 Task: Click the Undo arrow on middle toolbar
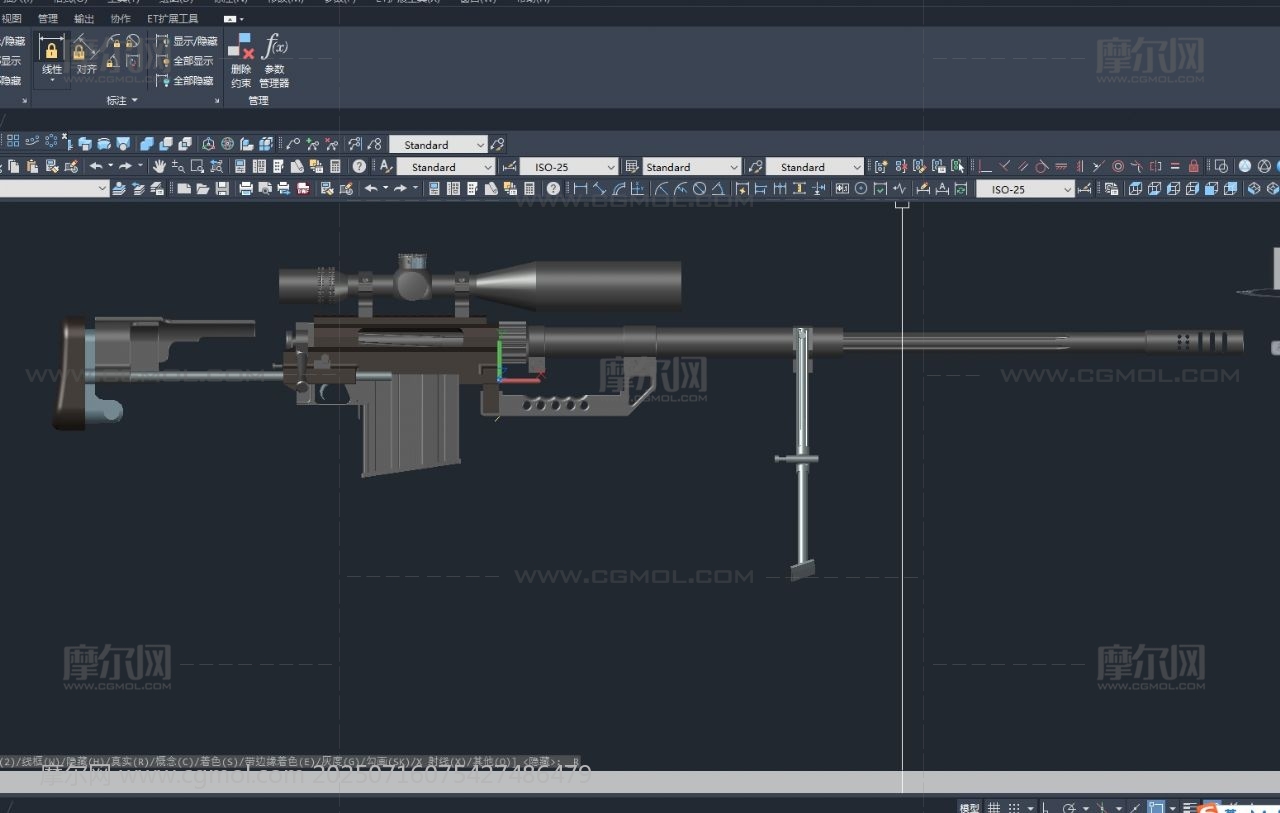(96, 166)
